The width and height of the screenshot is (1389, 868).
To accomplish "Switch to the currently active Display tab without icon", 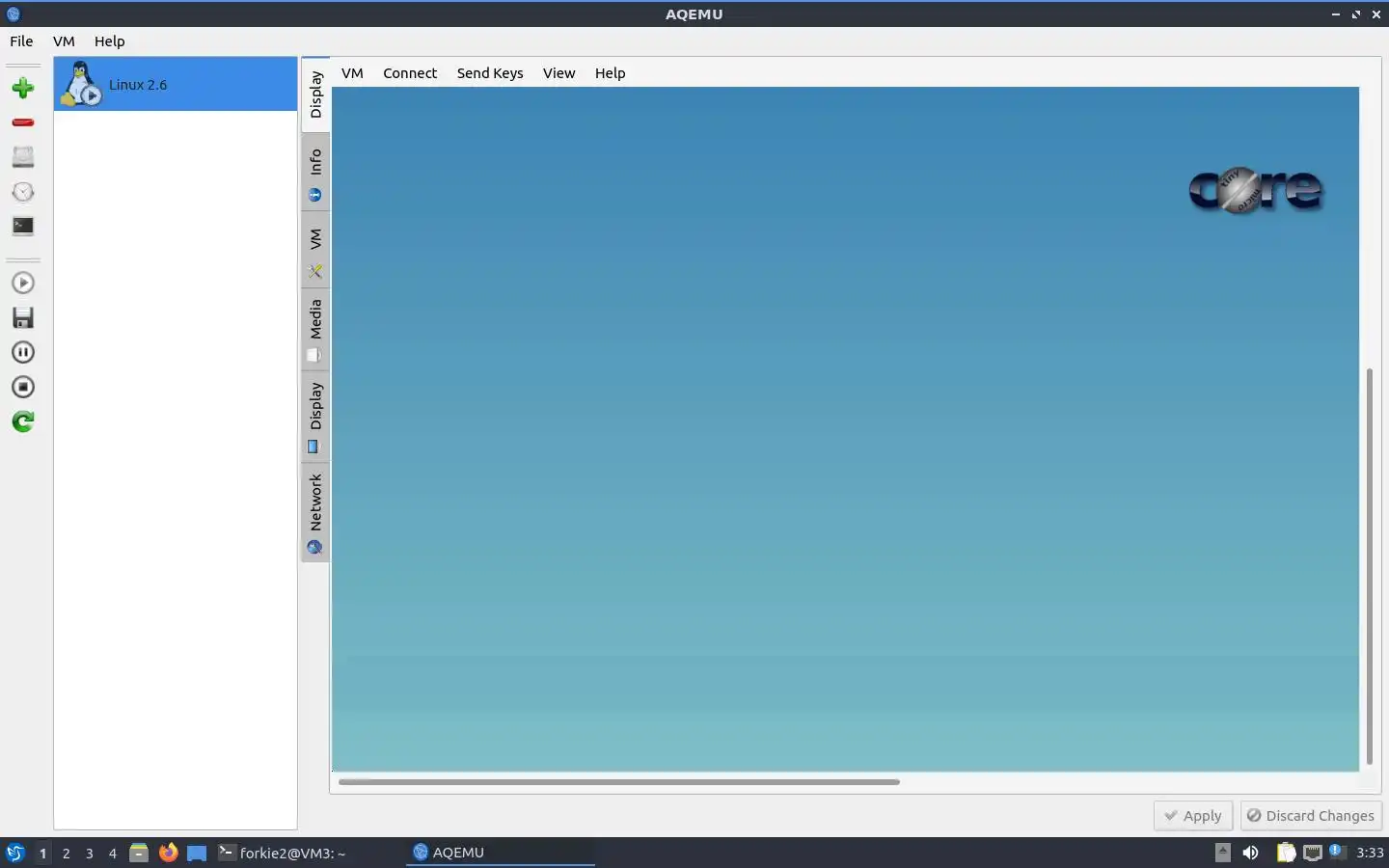I will 315,95.
